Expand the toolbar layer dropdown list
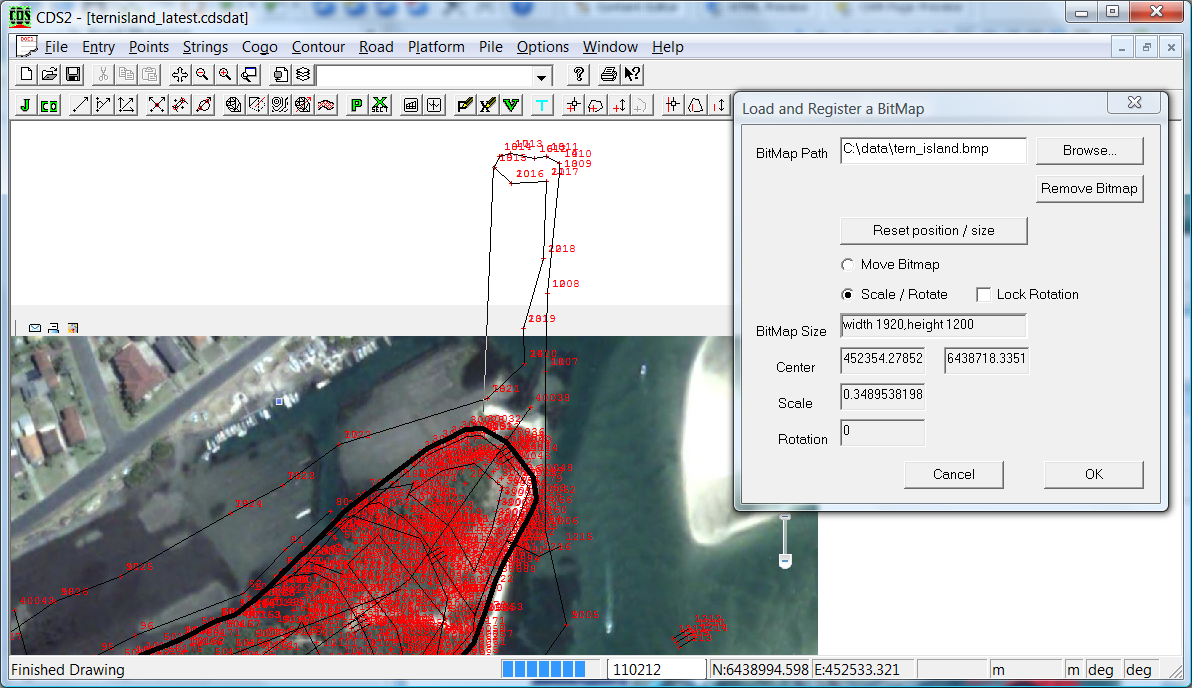The image size is (1192, 688). (542, 76)
